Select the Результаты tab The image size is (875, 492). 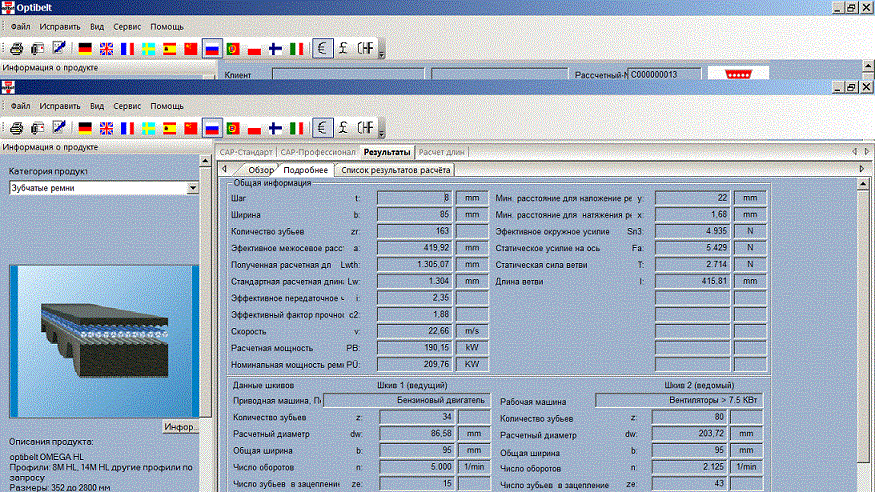[x=387, y=152]
